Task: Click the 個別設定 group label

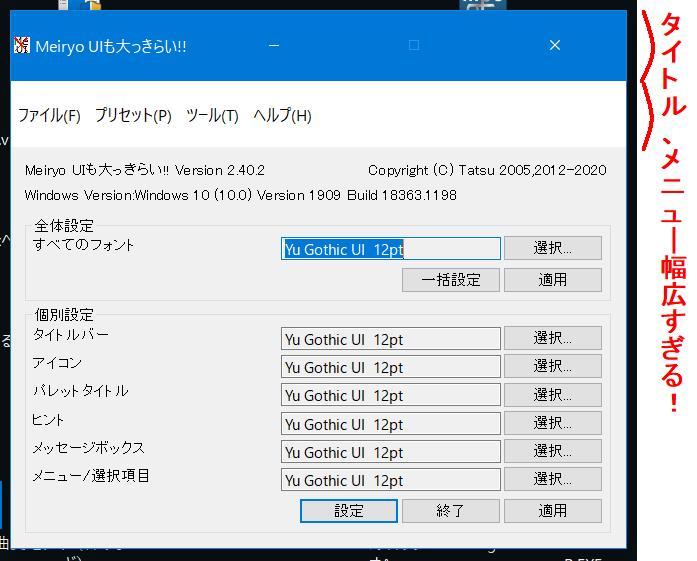Action: point(64,315)
